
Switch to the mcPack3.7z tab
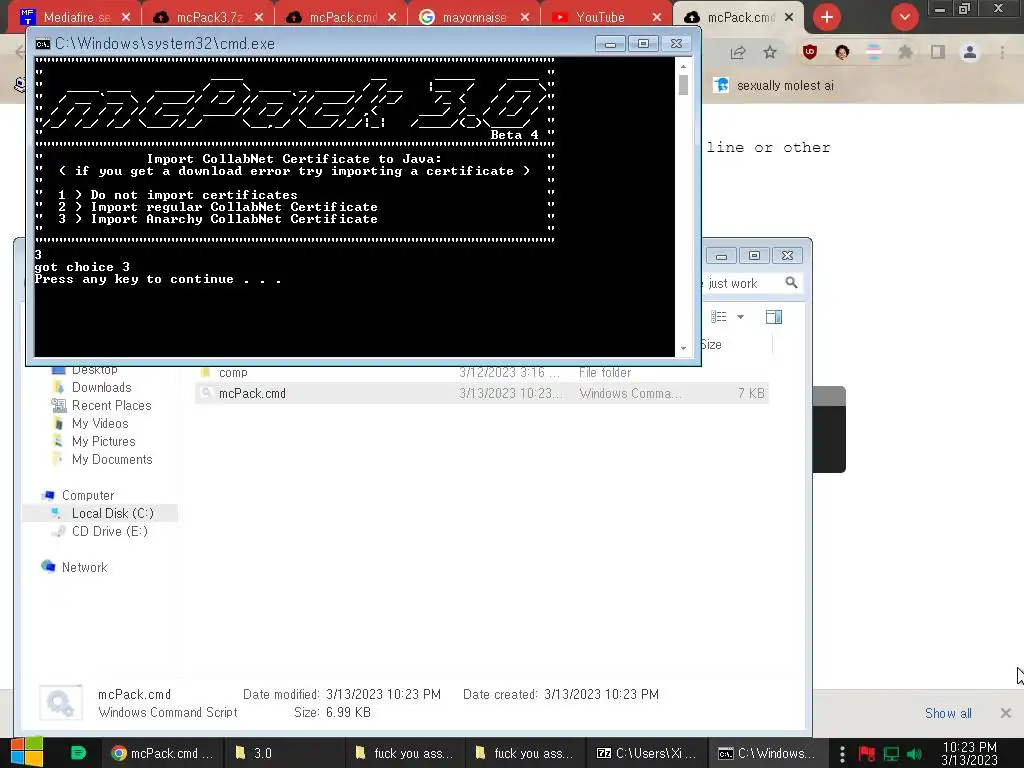[x=208, y=17]
